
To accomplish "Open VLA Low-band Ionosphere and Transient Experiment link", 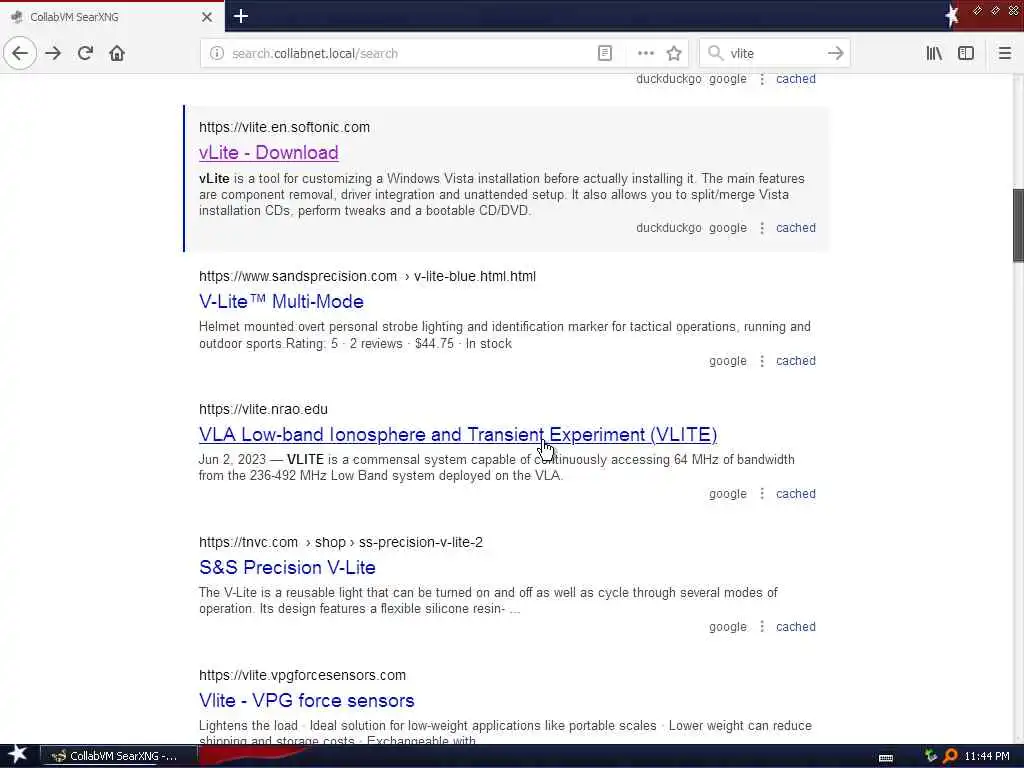I will click(458, 434).
